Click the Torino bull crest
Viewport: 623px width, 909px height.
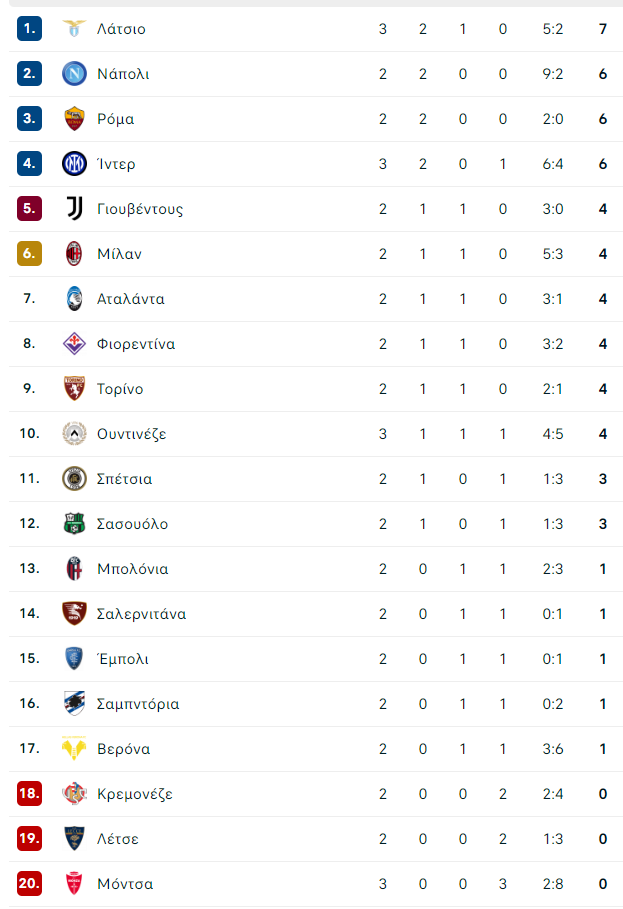coord(74,388)
